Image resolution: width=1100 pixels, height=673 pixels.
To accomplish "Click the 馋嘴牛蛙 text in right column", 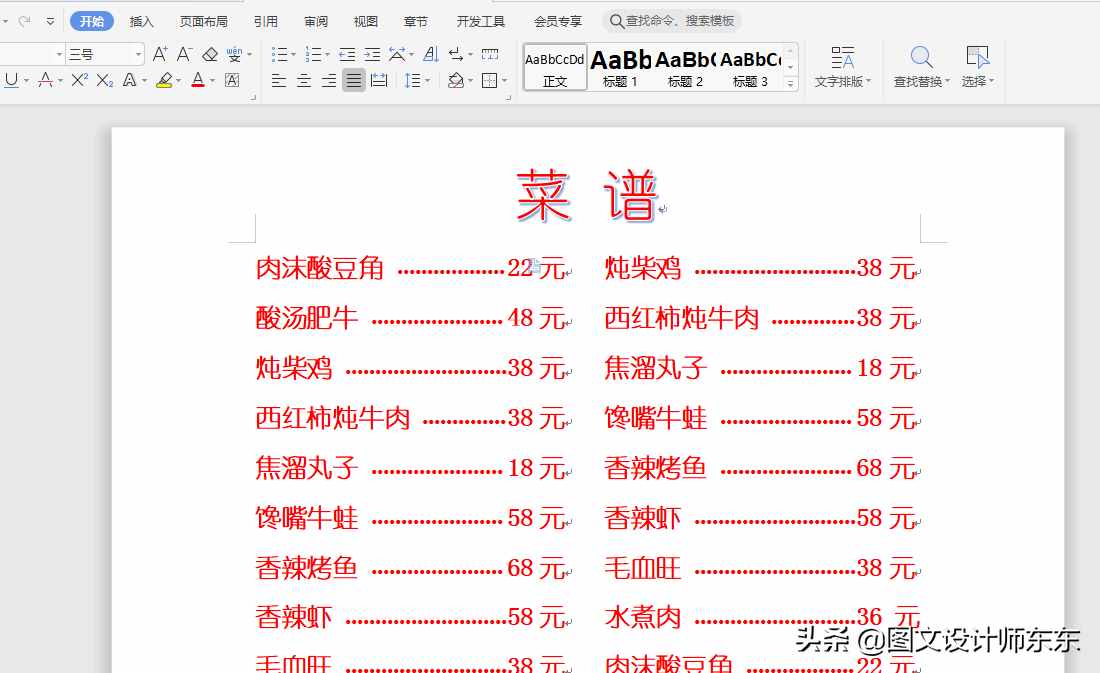I will coord(655,418).
